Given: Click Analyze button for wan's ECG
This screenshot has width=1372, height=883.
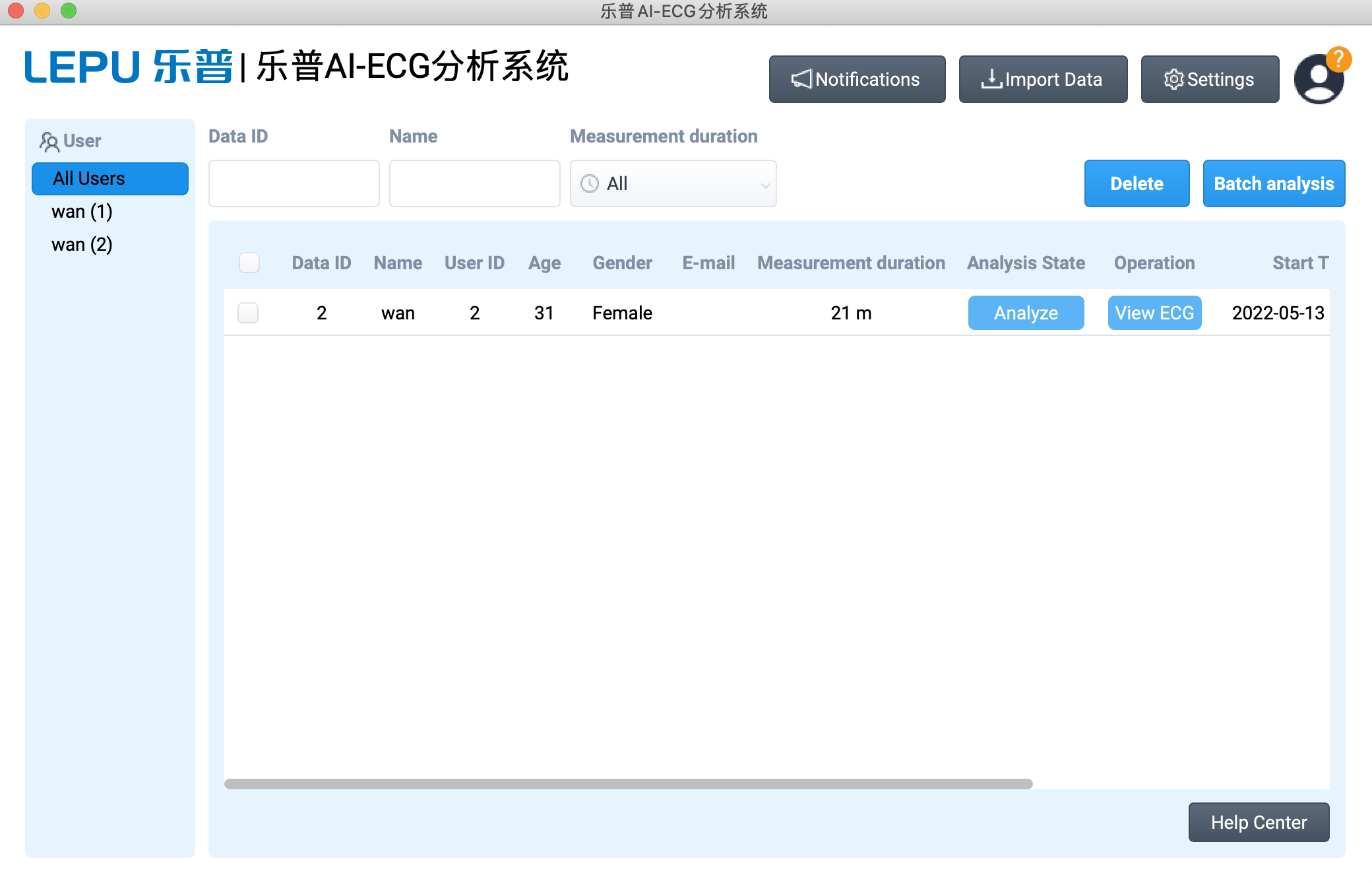Looking at the screenshot, I should [x=1025, y=313].
